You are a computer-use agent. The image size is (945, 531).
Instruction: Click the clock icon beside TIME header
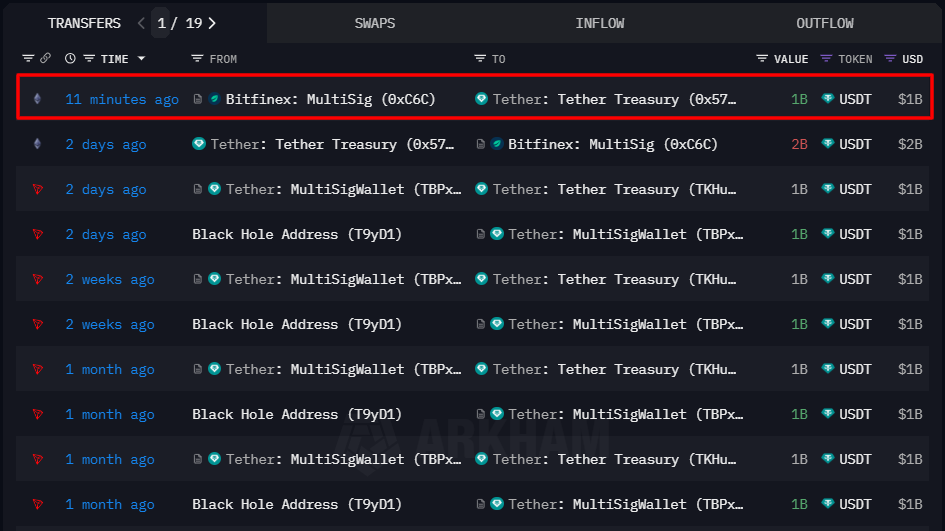coord(70,59)
